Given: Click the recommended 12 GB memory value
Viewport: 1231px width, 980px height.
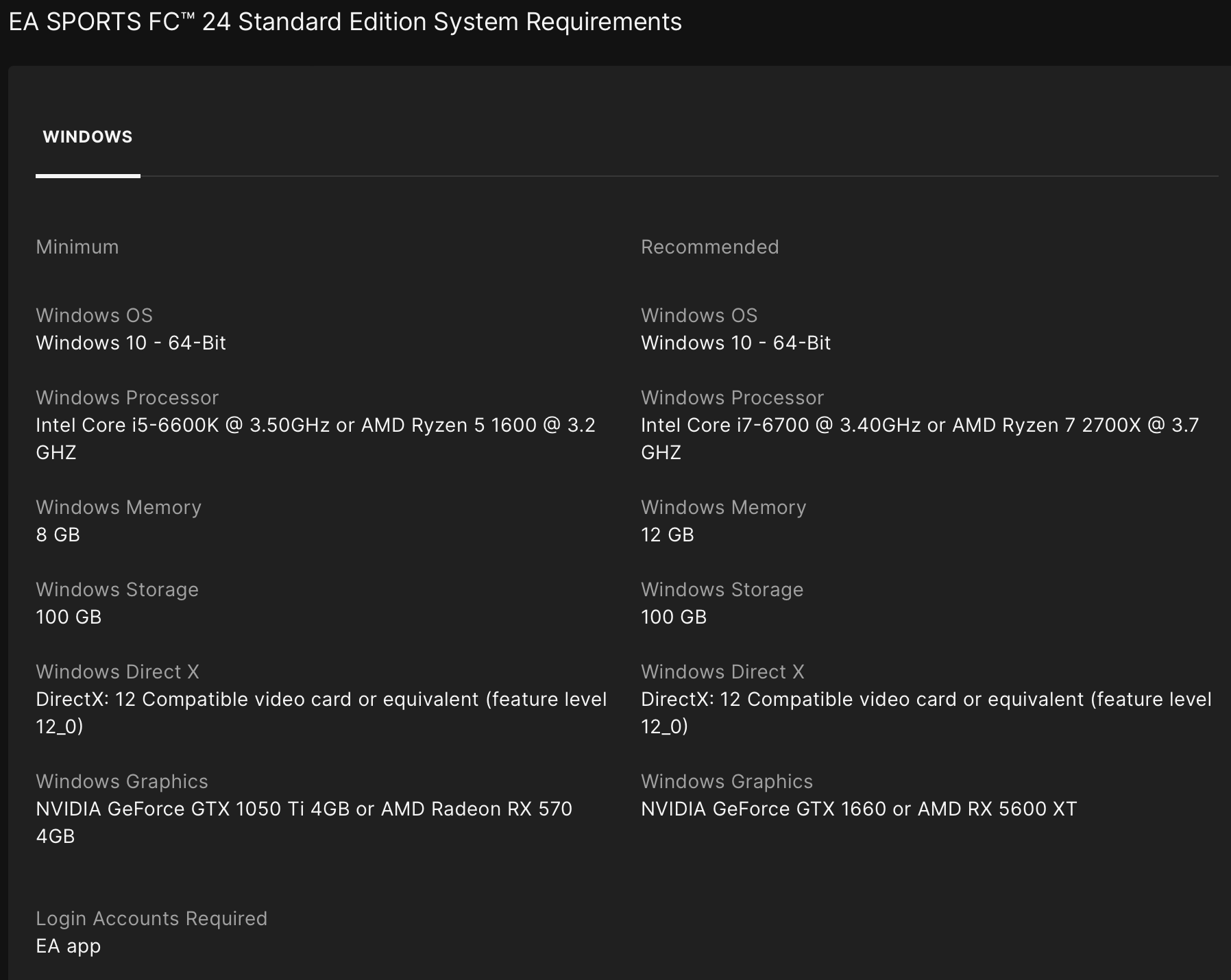Looking at the screenshot, I should coord(667,535).
